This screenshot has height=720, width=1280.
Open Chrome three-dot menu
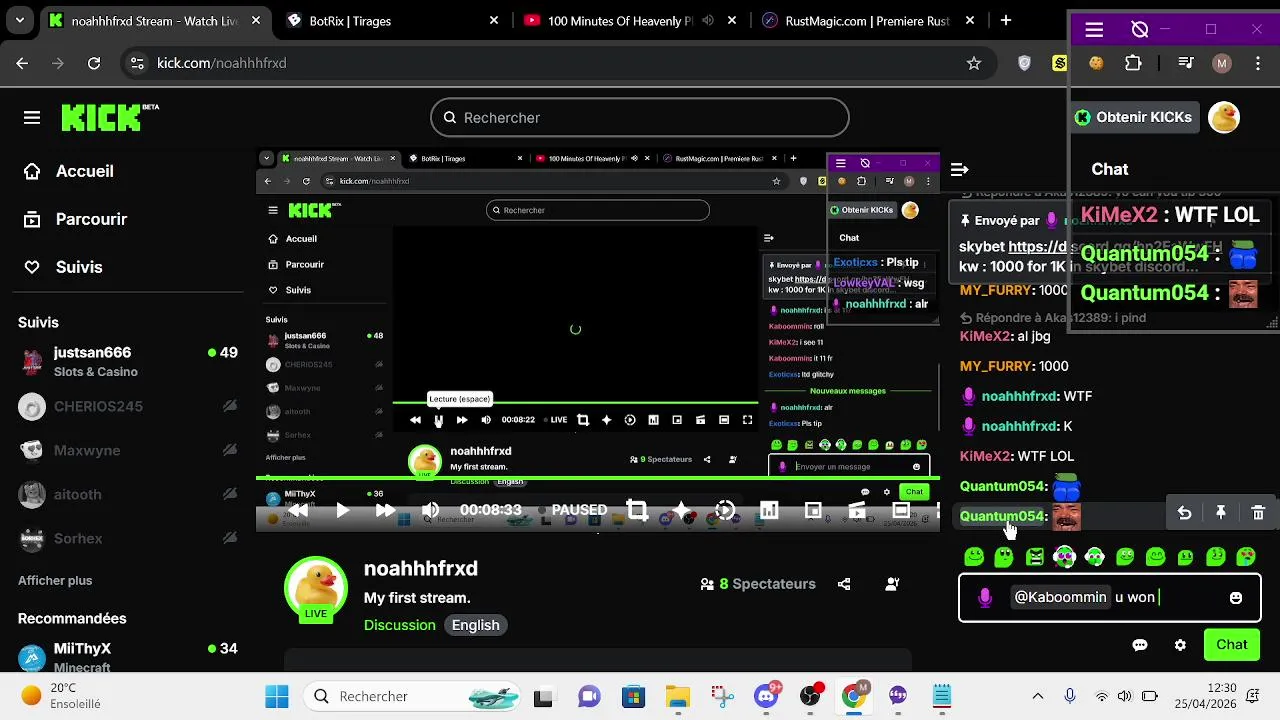(1257, 63)
